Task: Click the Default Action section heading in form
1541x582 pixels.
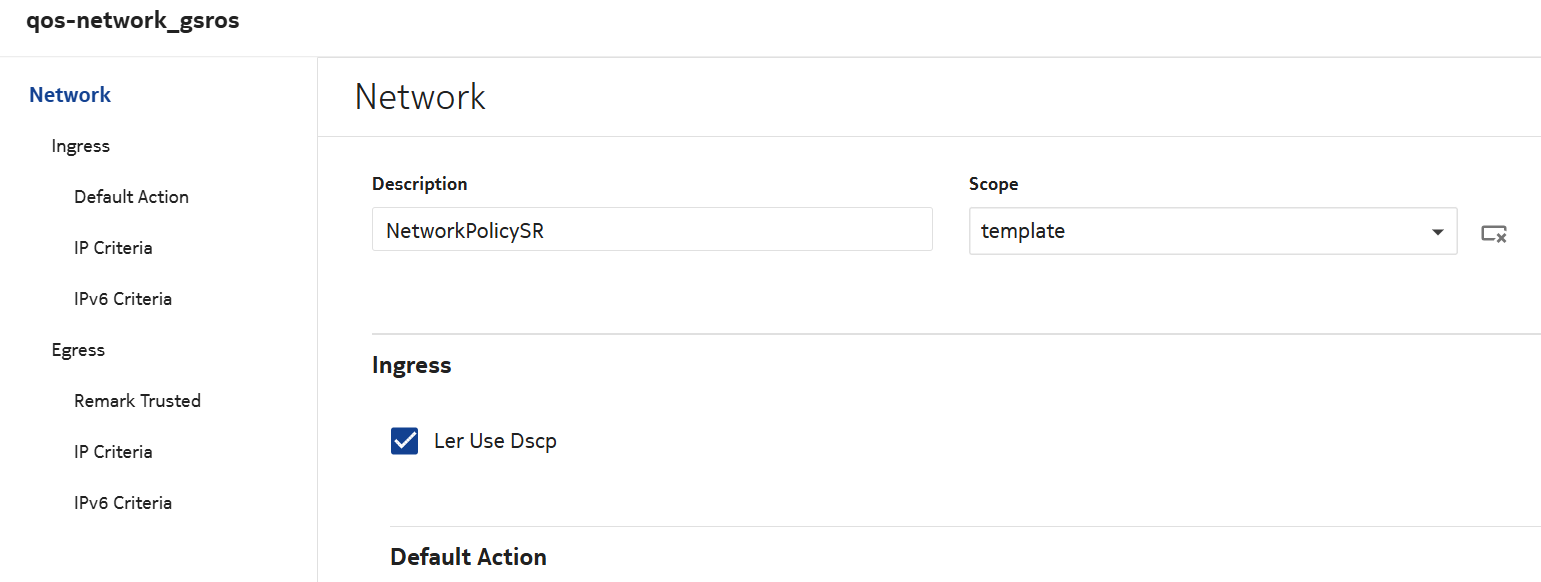Action: (x=468, y=557)
